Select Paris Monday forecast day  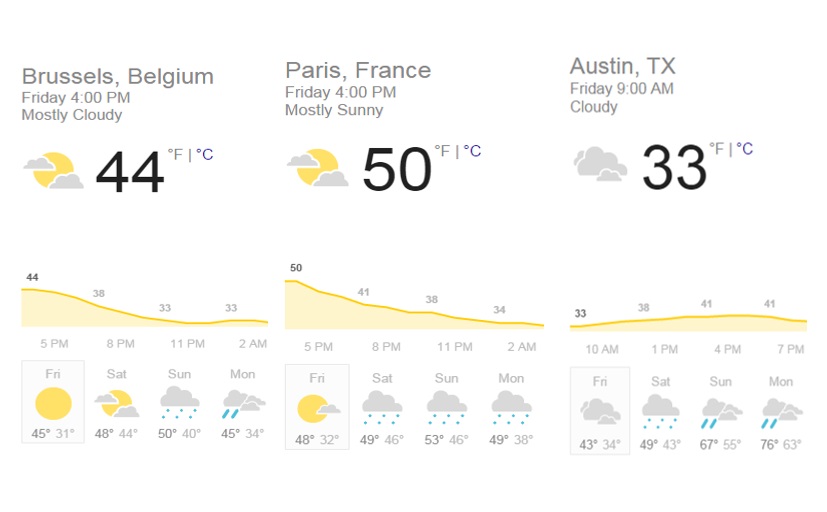click(x=511, y=406)
